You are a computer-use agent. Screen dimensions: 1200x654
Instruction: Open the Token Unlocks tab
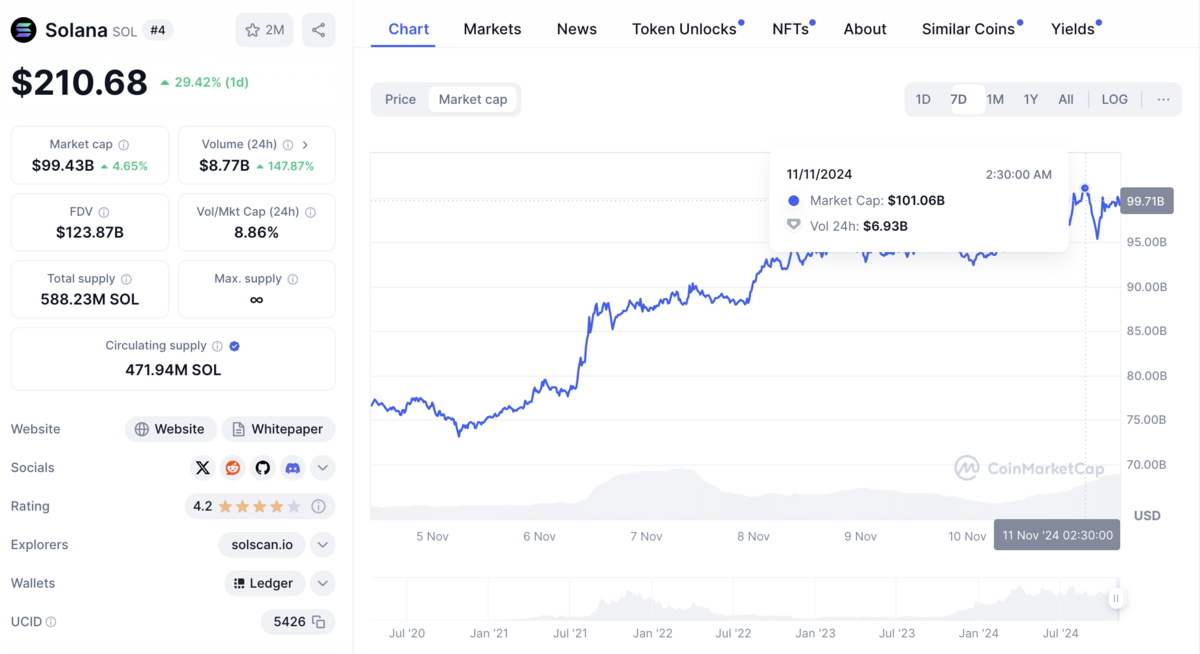coord(685,29)
